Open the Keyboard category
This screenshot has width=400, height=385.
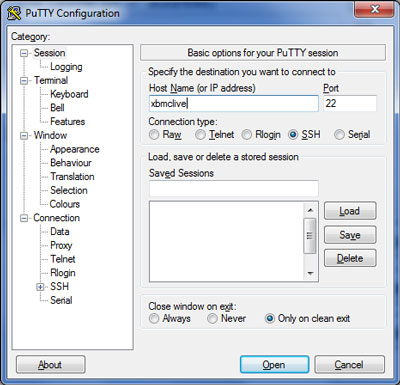point(69,94)
